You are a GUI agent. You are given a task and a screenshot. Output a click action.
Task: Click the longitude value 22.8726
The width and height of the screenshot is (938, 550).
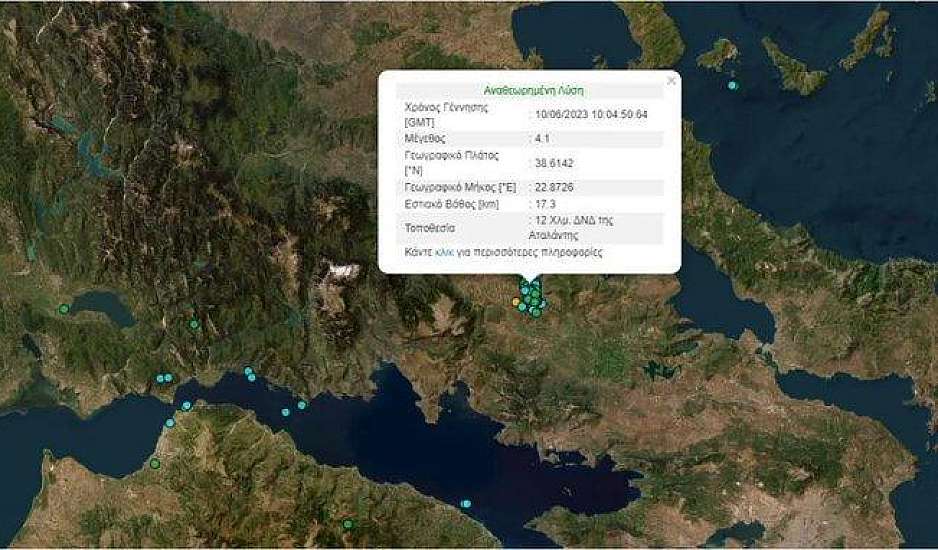point(554,187)
